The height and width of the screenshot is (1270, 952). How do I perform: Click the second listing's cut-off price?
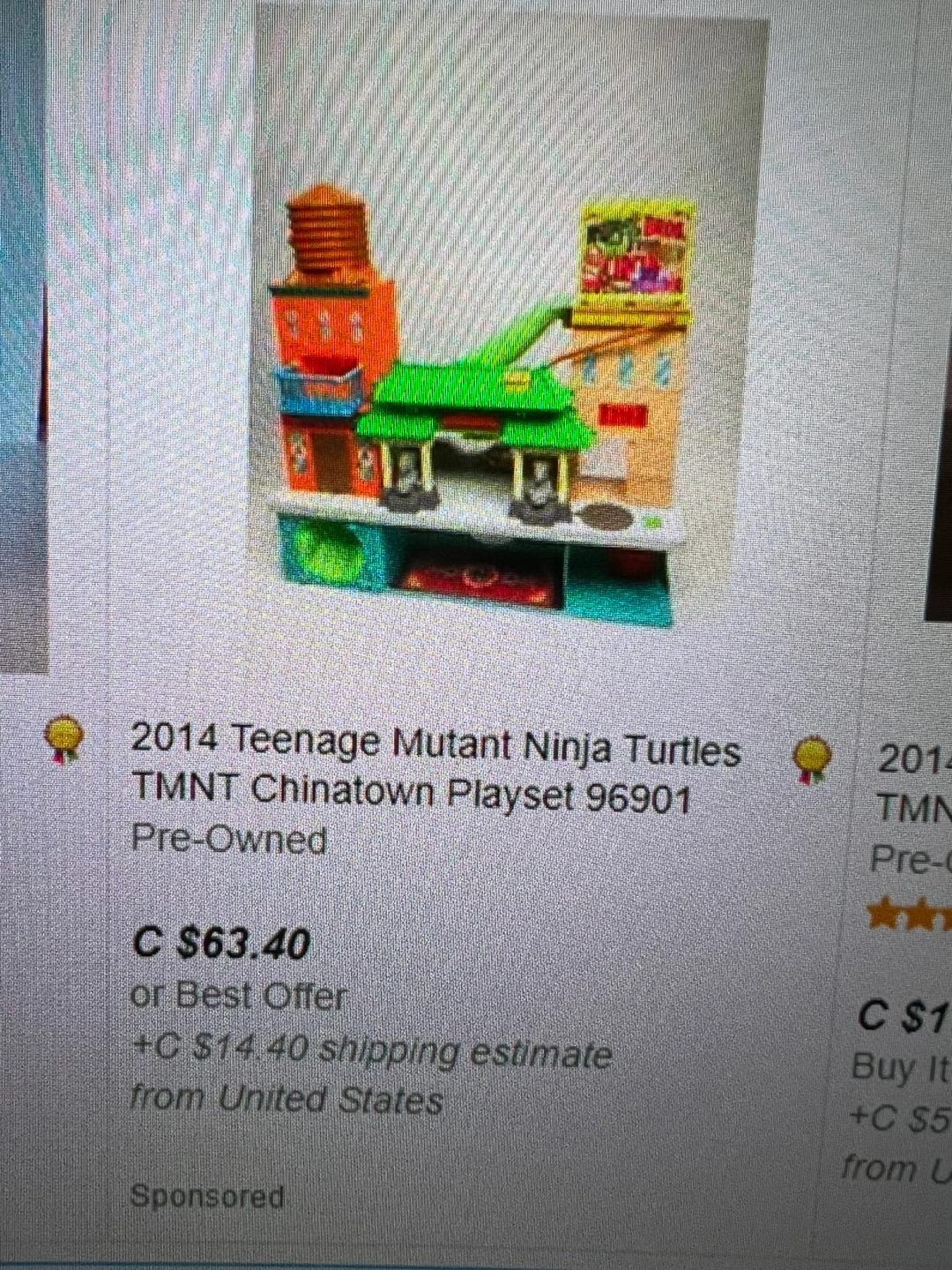904,1018
